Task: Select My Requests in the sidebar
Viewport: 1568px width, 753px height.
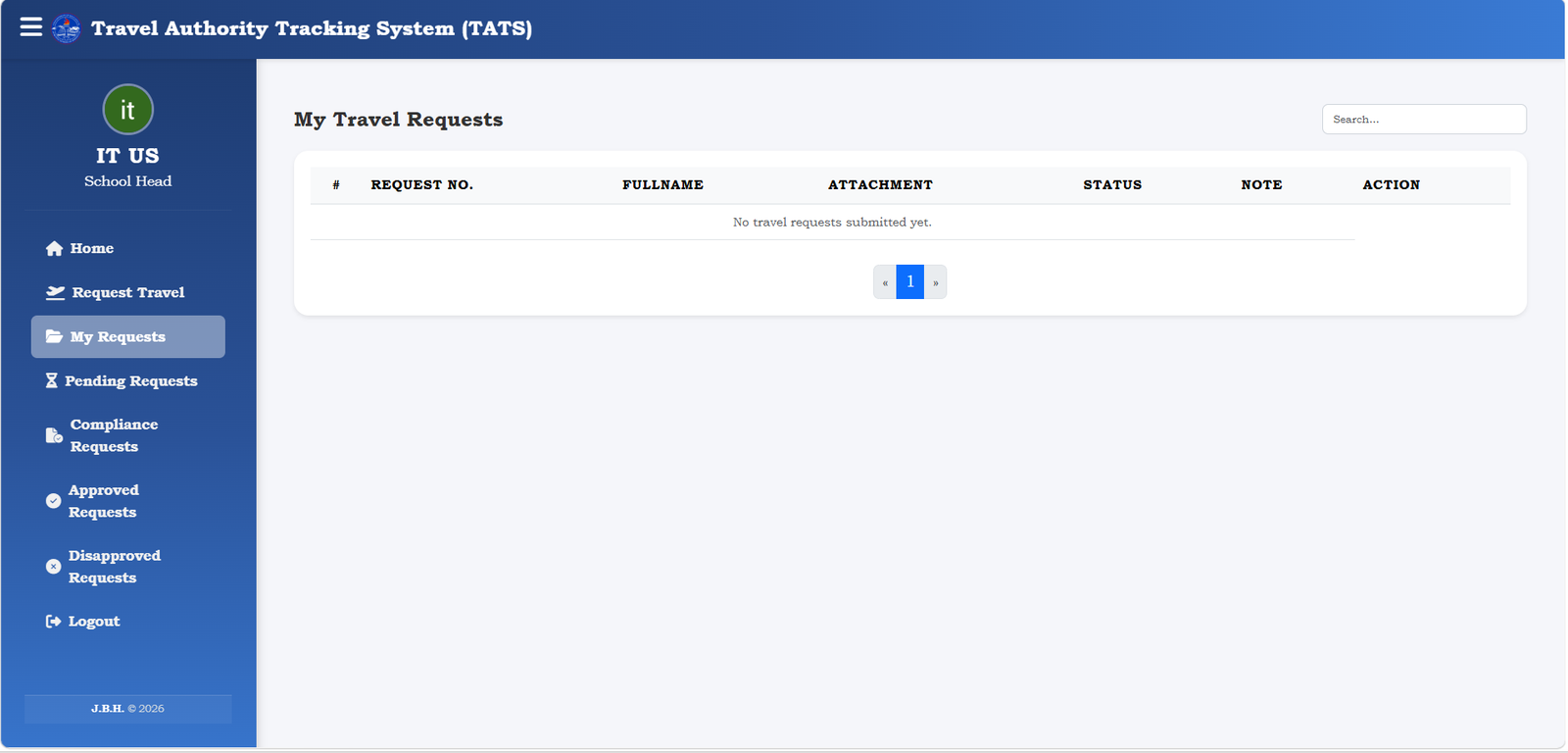Action: coord(127,337)
